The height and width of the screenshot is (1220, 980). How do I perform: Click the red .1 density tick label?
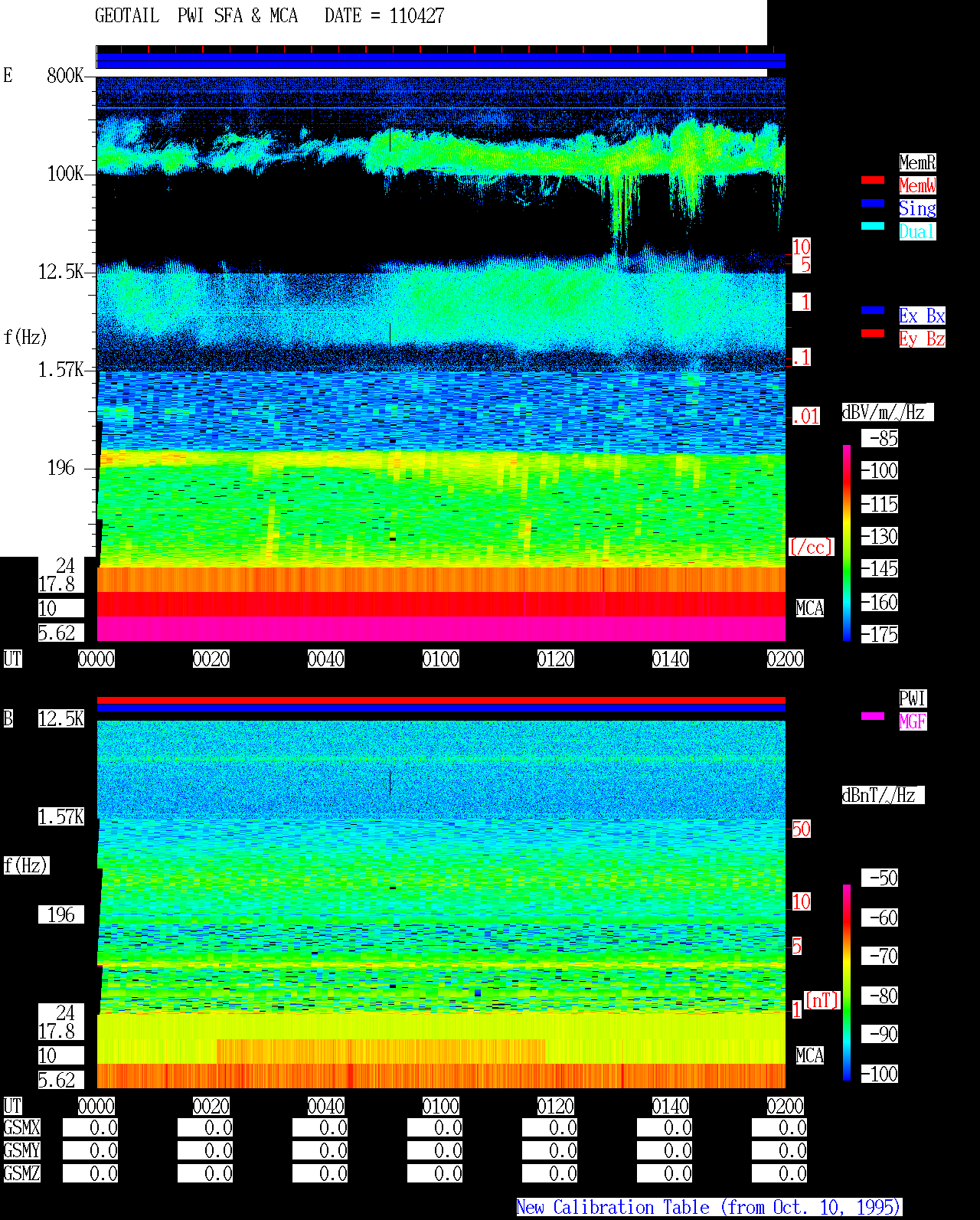802,357
